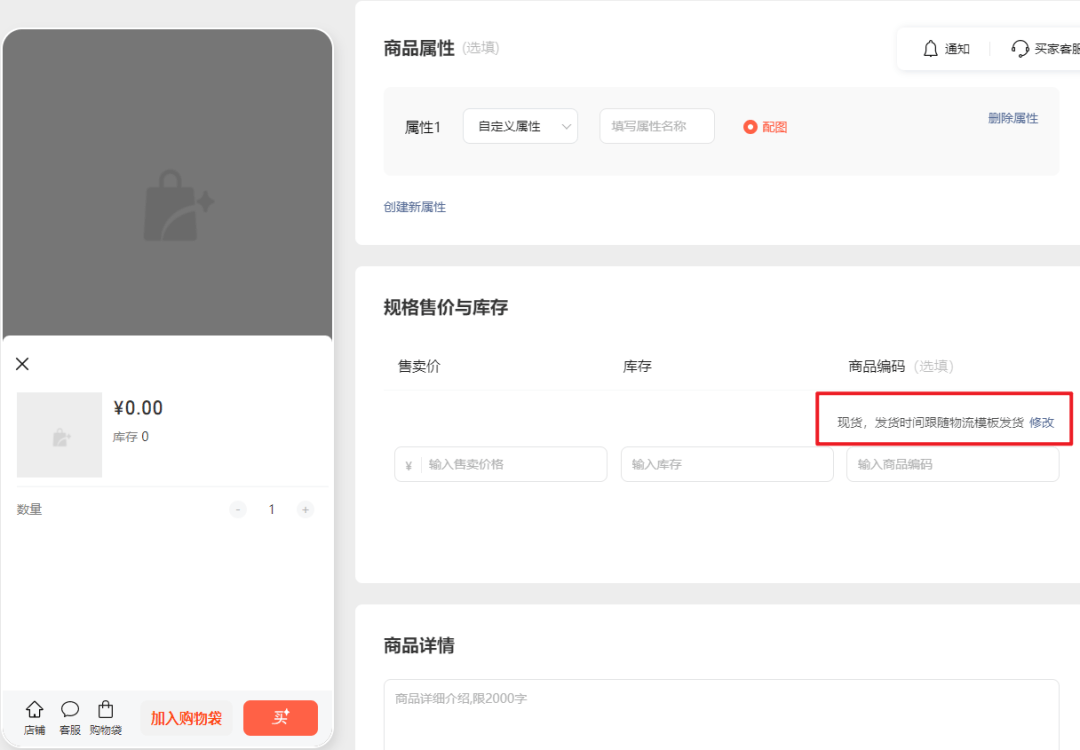Close the product preview popup
Screen dimensions: 1080x750
(23, 364)
